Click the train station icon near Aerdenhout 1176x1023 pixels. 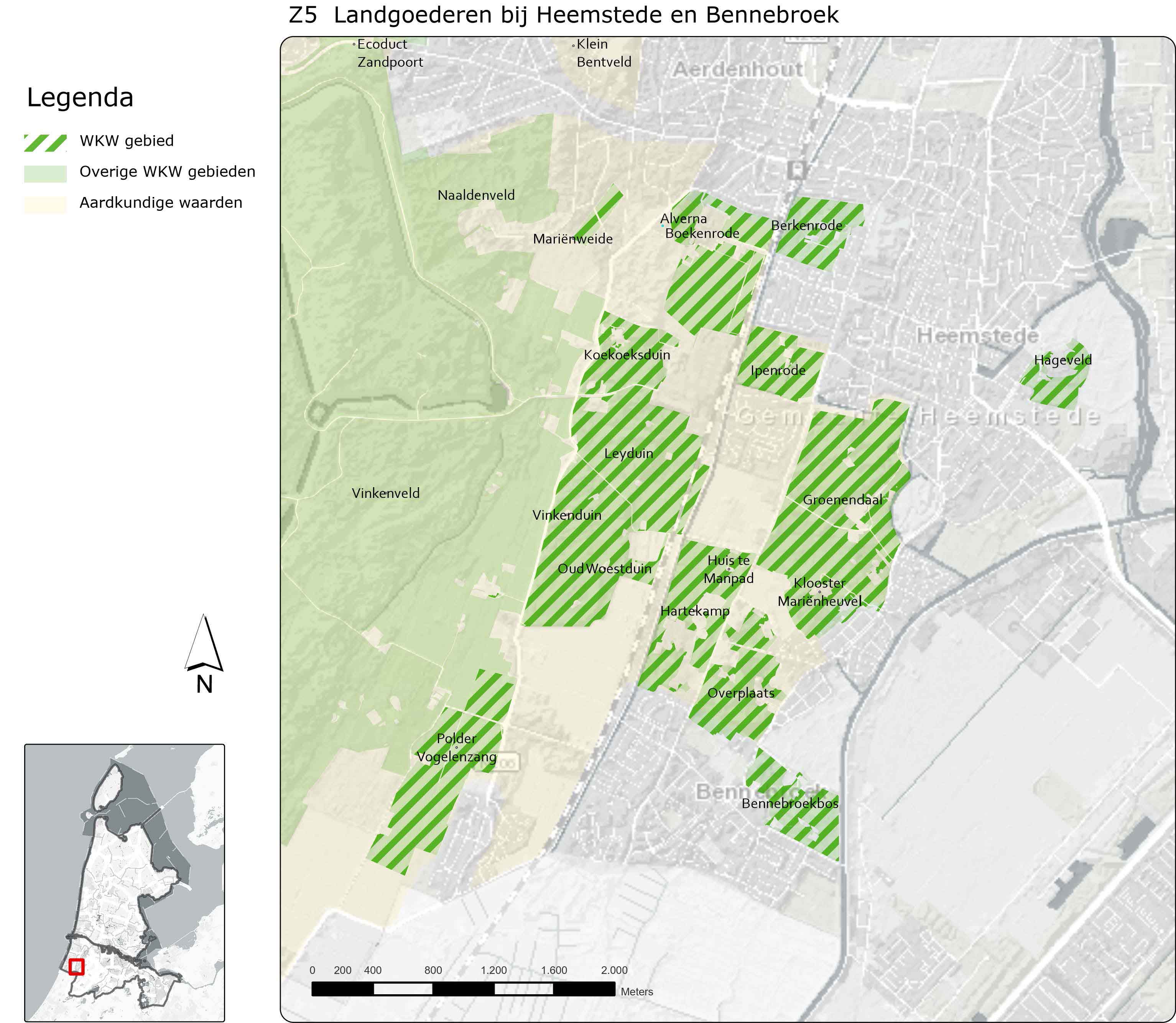[x=796, y=169]
